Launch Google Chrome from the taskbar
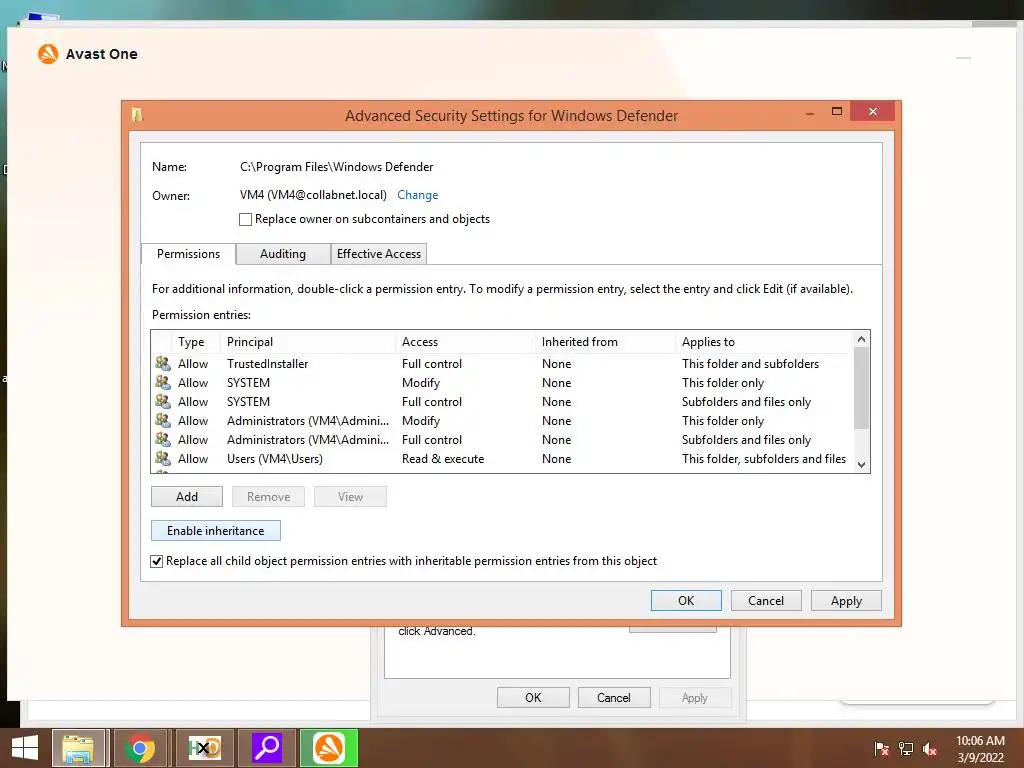 [140, 748]
